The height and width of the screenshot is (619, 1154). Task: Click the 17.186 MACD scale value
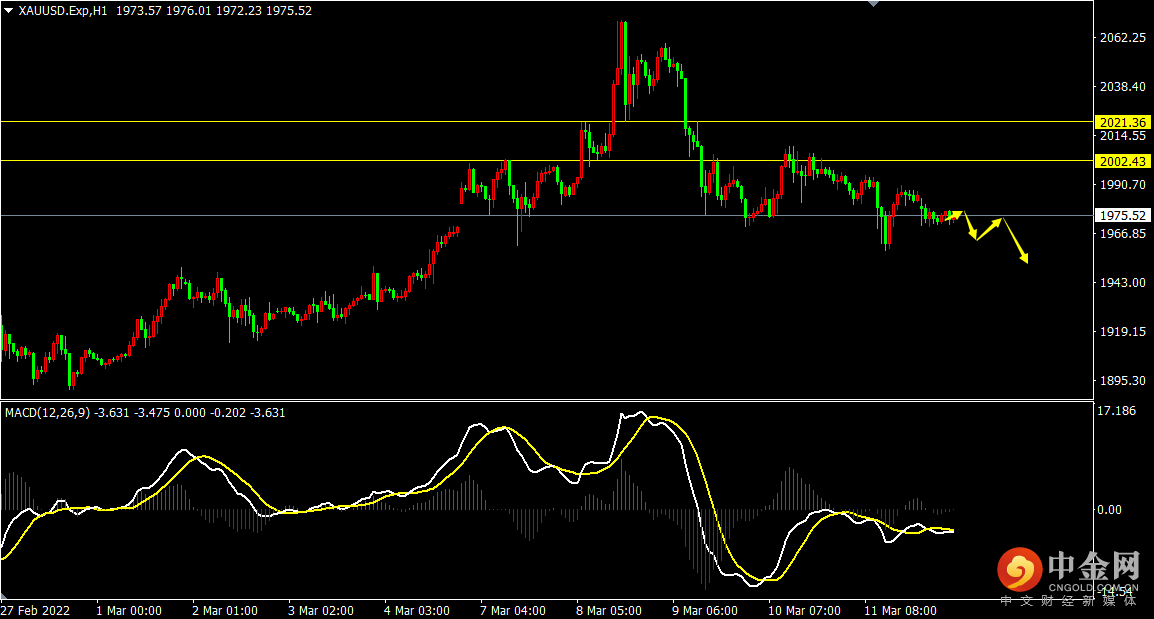[x=1116, y=411]
